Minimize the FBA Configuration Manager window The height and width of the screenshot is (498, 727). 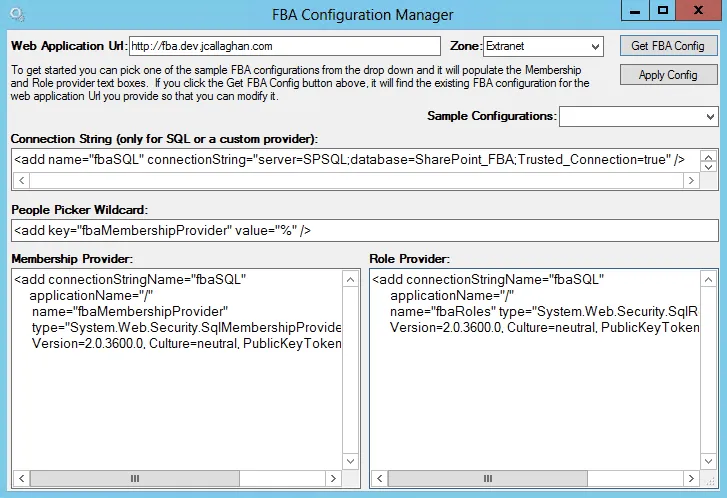pyautogui.click(x=635, y=11)
